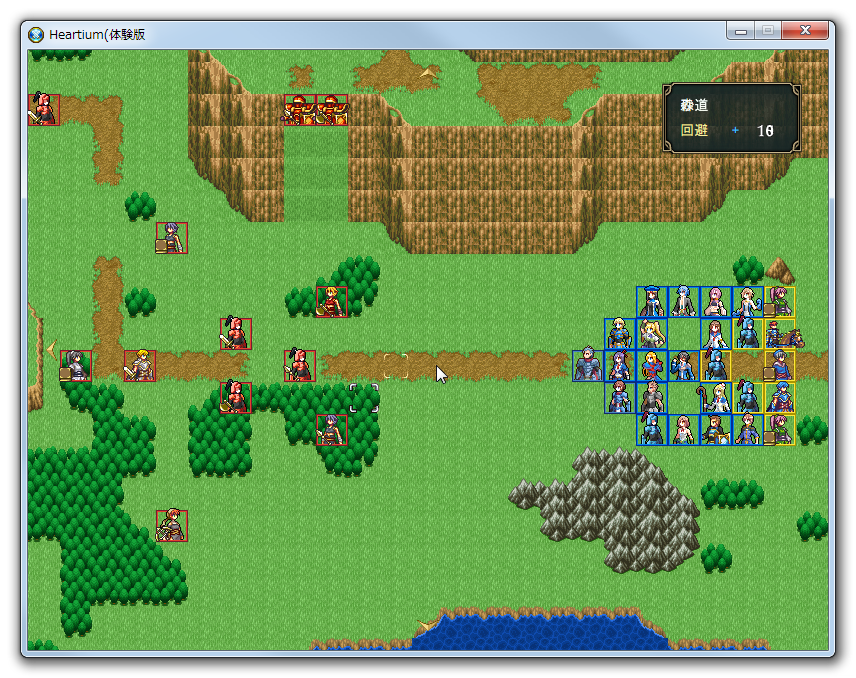Click the white bracket map cursor tile
The width and height of the screenshot is (856, 678).
click(x=364, y=398)
